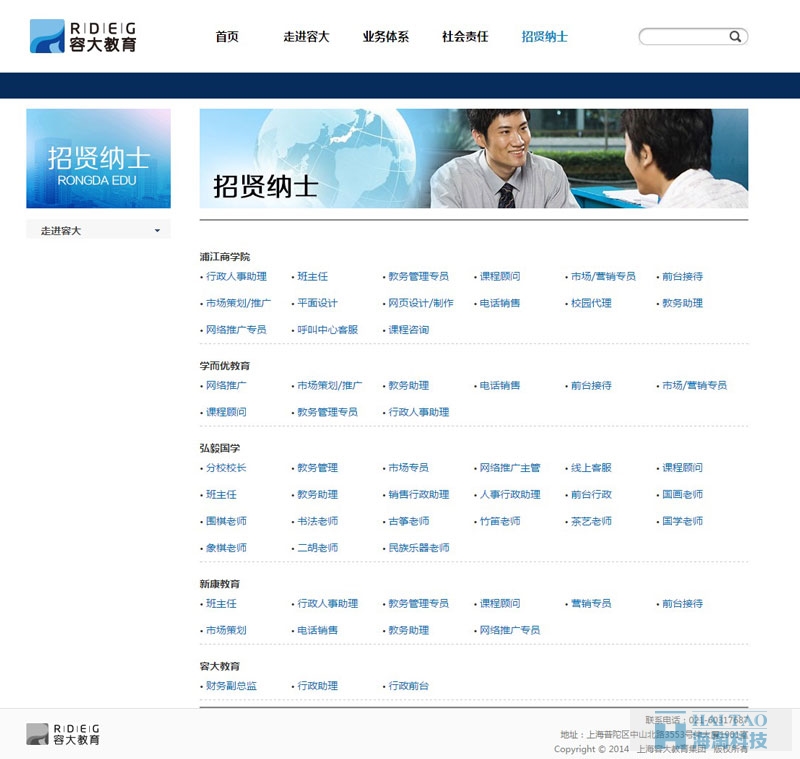800x759 pixels.
Task: Open 市场策划/推广 under 浦江商学院
Action: [238, 303]
